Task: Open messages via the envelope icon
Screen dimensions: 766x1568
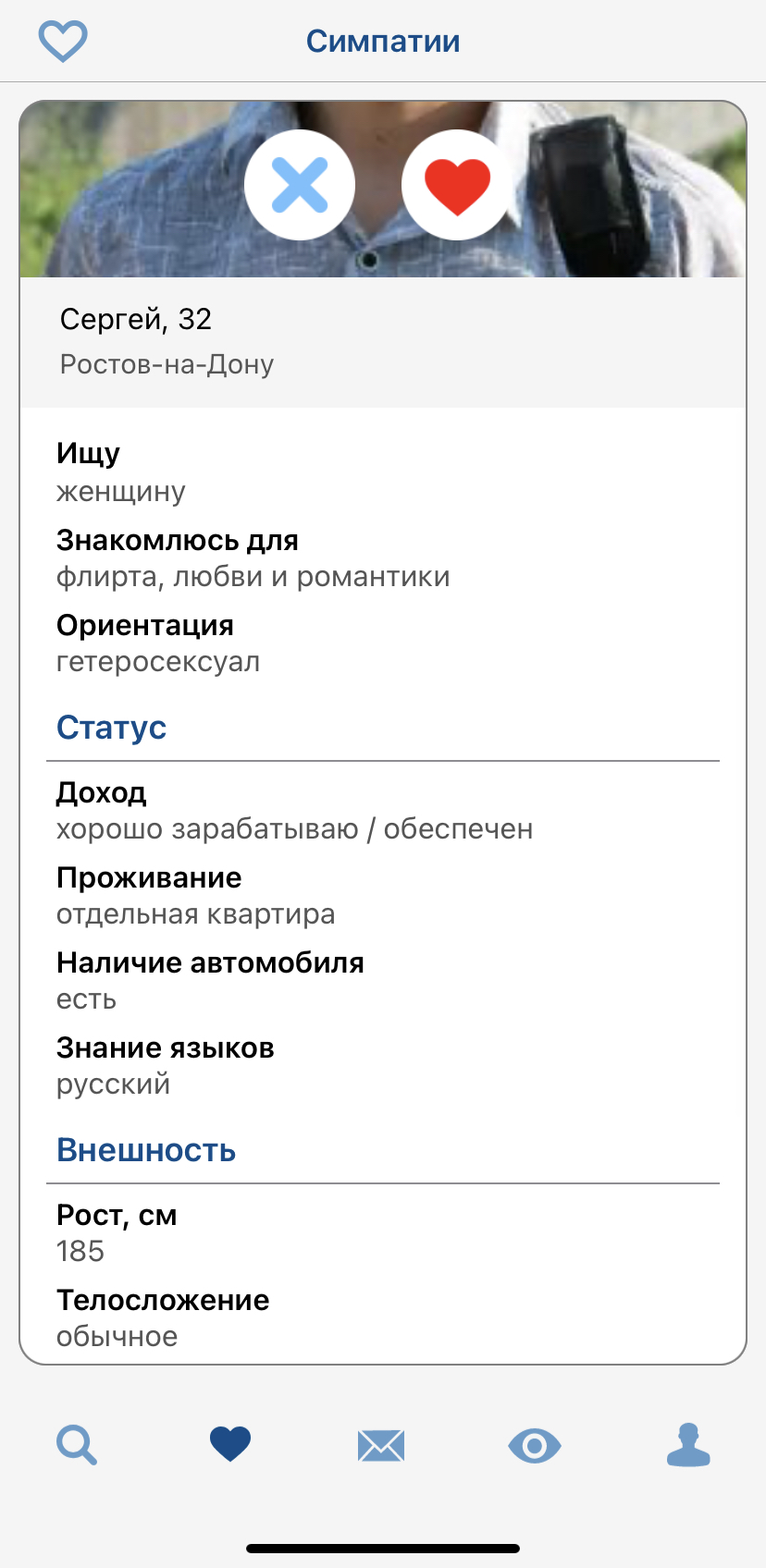Action: click(383, 1444)
